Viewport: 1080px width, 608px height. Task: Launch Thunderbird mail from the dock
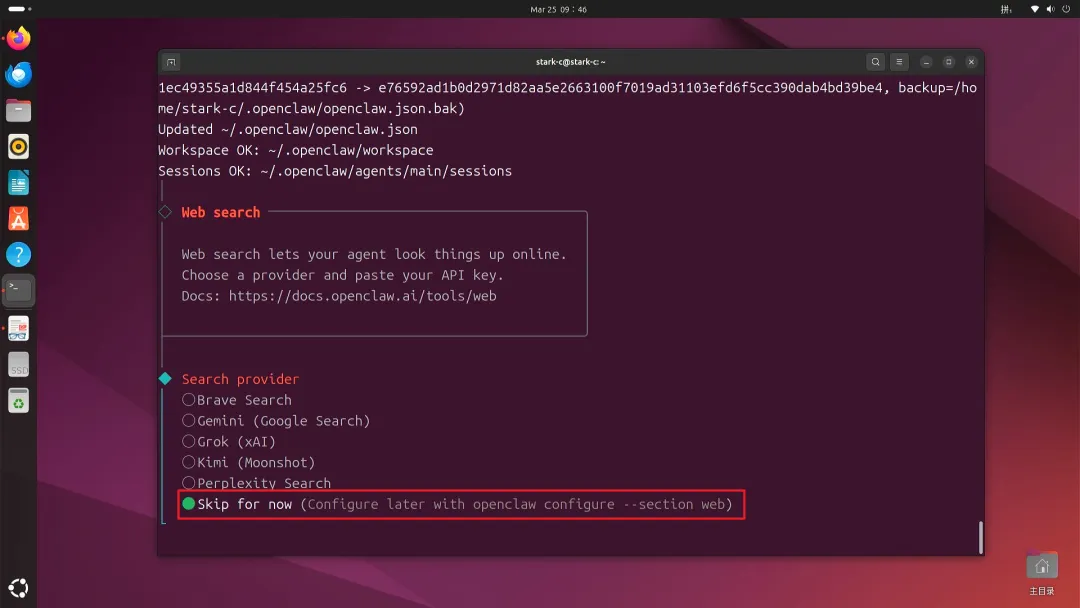point(19,74)
